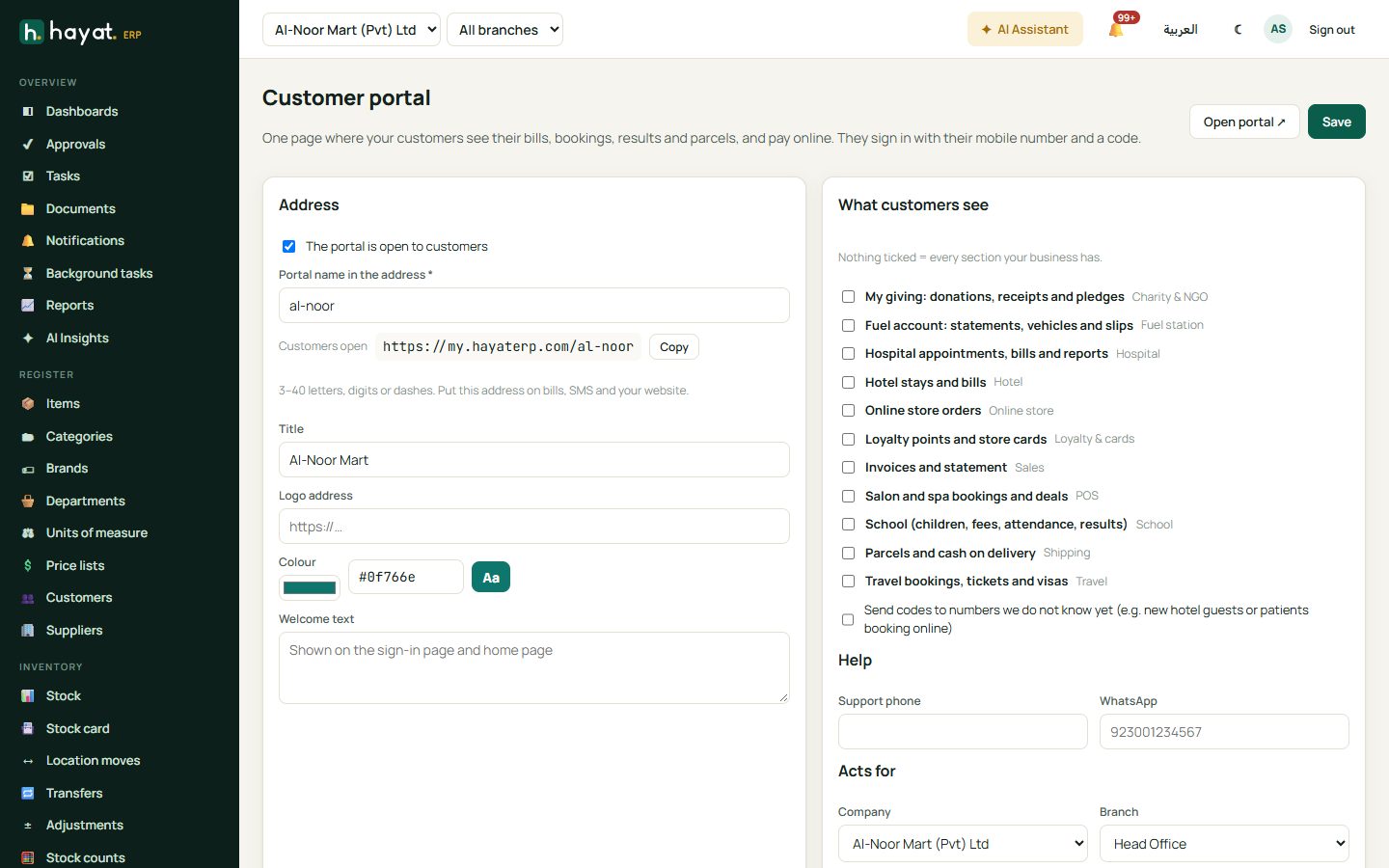The image size is (1389, 868).
Task: Go to Suppliers in the sidebar
Action: 74,630
